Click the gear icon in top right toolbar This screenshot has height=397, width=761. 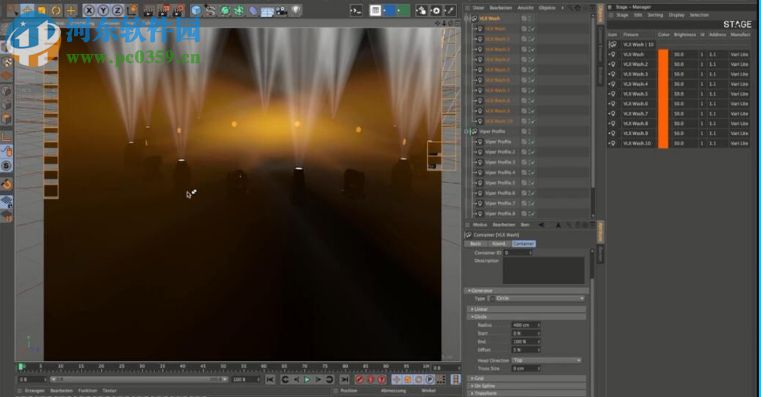click(x=436, y=10)
